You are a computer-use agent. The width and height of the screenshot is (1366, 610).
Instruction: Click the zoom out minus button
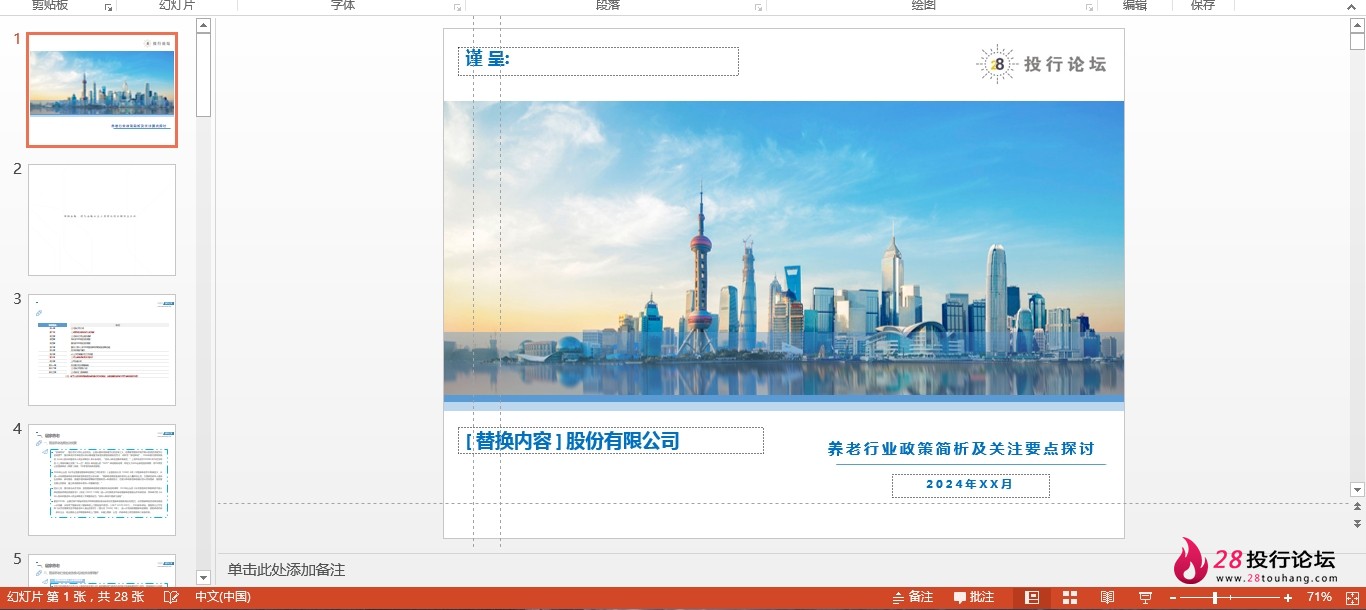(x=1173, y=597)
